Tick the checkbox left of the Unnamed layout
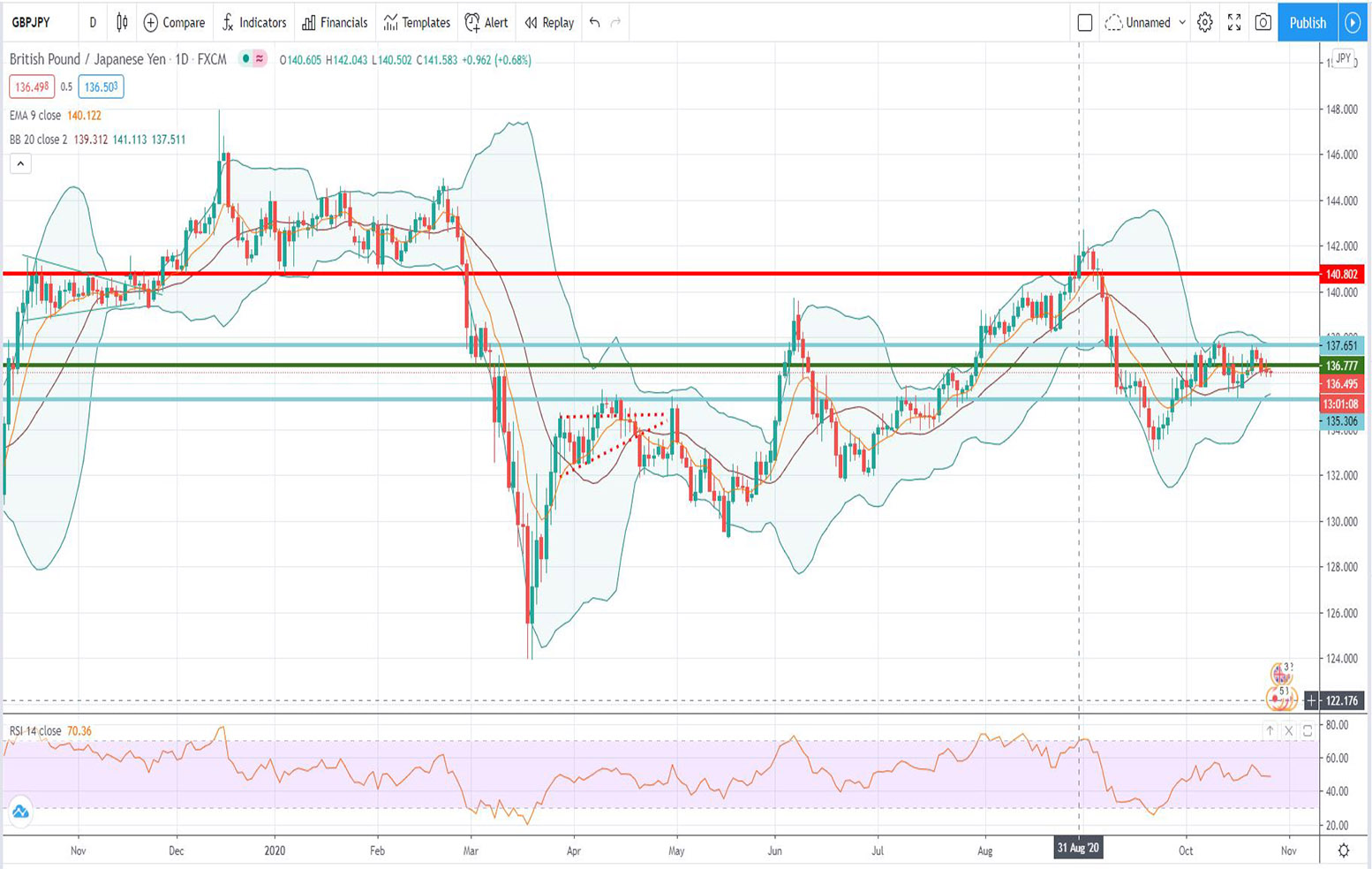1372x869 pixels. (1085, 23)
